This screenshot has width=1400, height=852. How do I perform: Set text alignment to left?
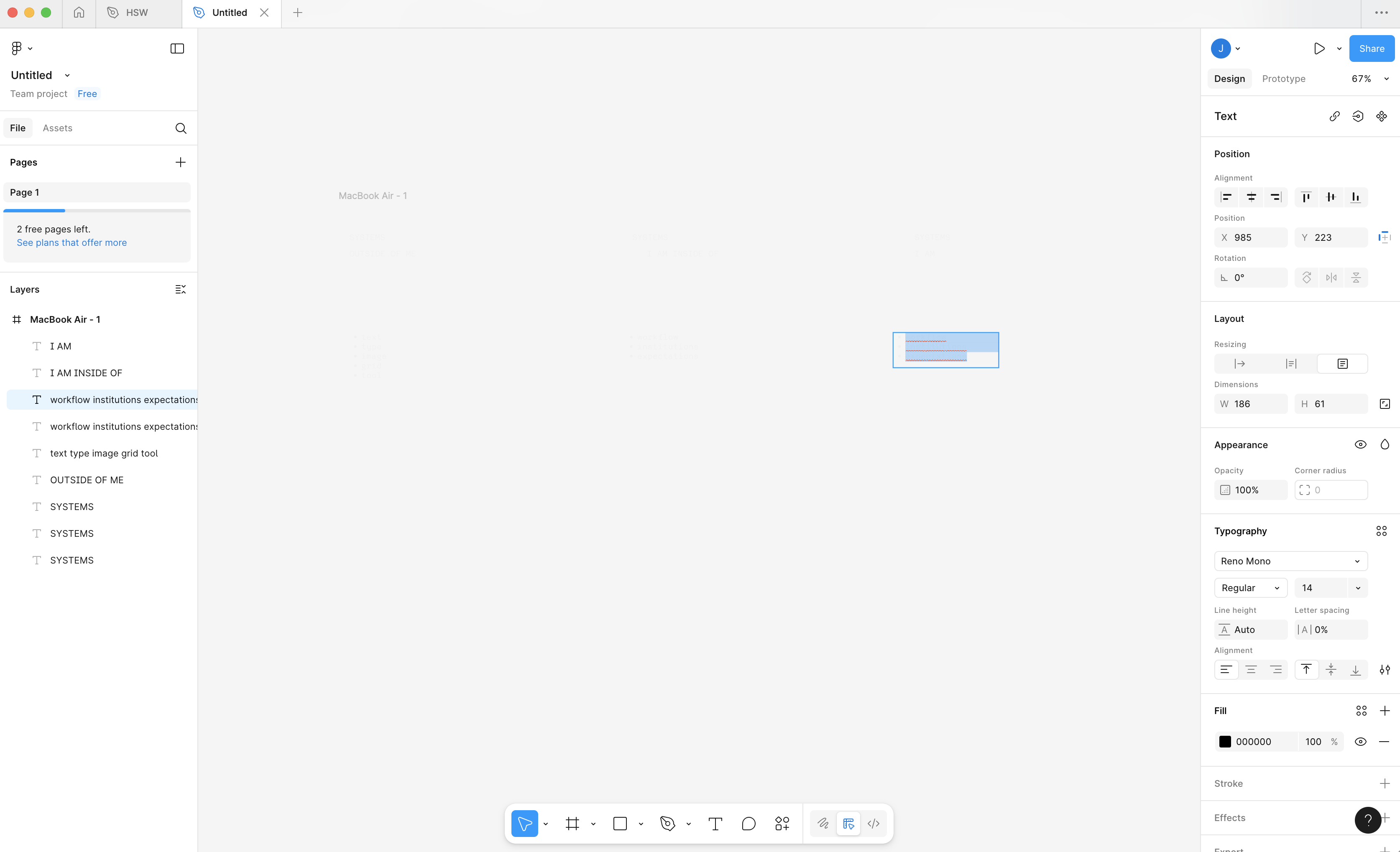point(1227,670)
